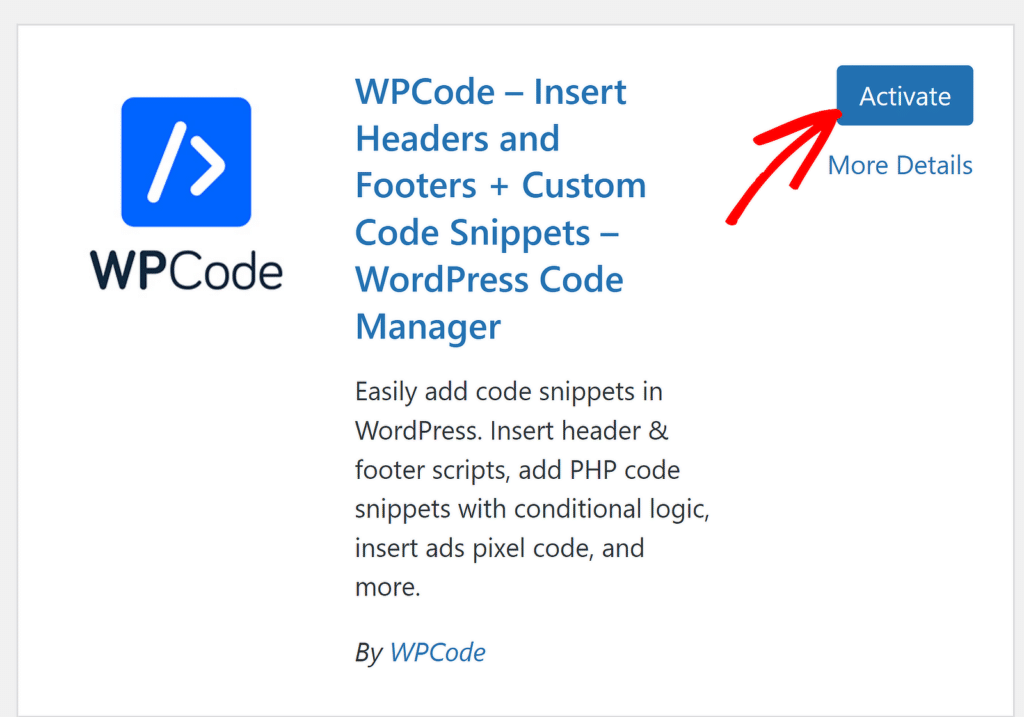
Task: Select the code-slash symbol in the plugin logo
Action: (x=185, y=160)
